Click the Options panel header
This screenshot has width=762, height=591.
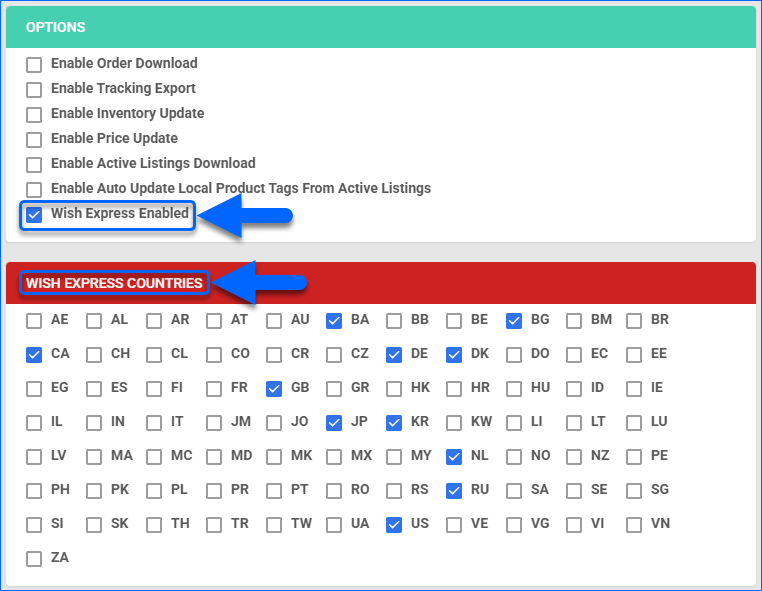click(x=56, y=27)
